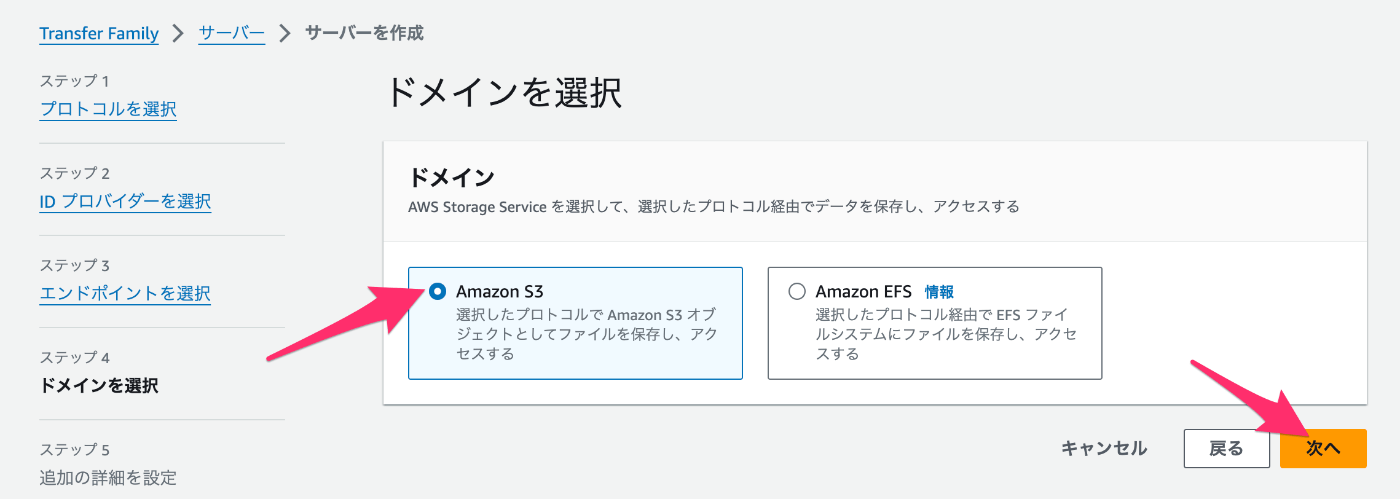Screen dimensions: 1400x499
Task: Click the Amazon EFS option description text
Action: pos(946,334)
